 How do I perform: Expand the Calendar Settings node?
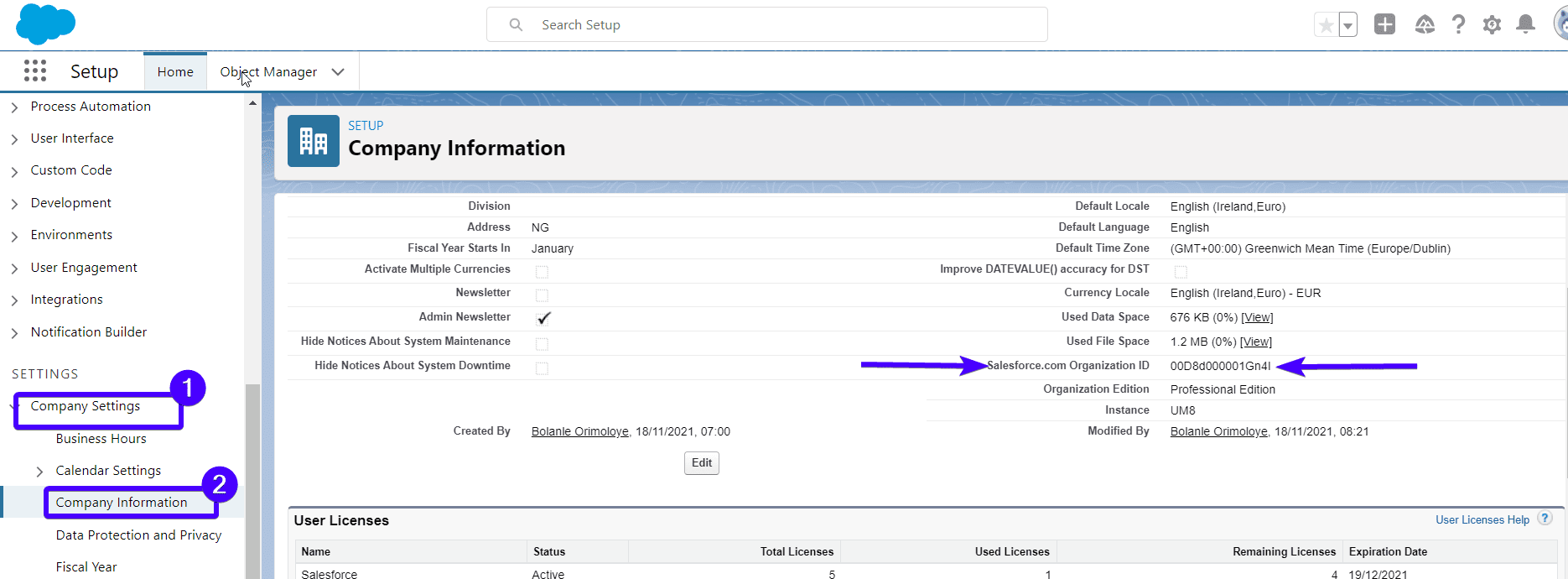[39, 472]
